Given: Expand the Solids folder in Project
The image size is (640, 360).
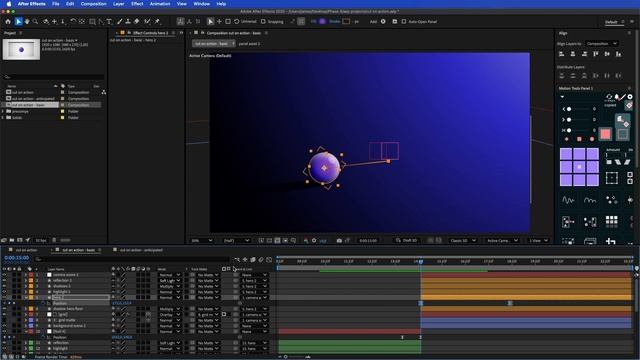Looking at the screenshot, I should pyautogui.click(x=3, y=118).
